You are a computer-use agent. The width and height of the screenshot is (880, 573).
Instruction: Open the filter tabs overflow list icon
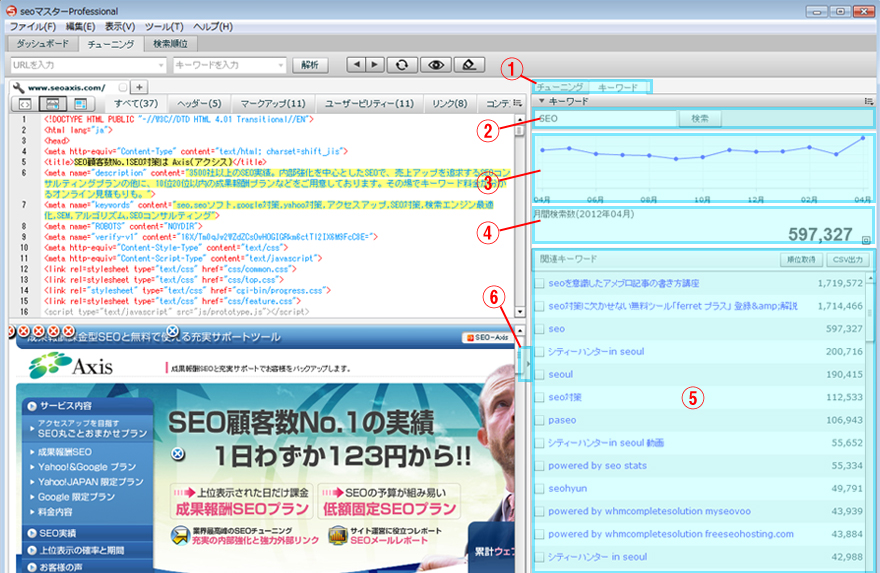517,103
